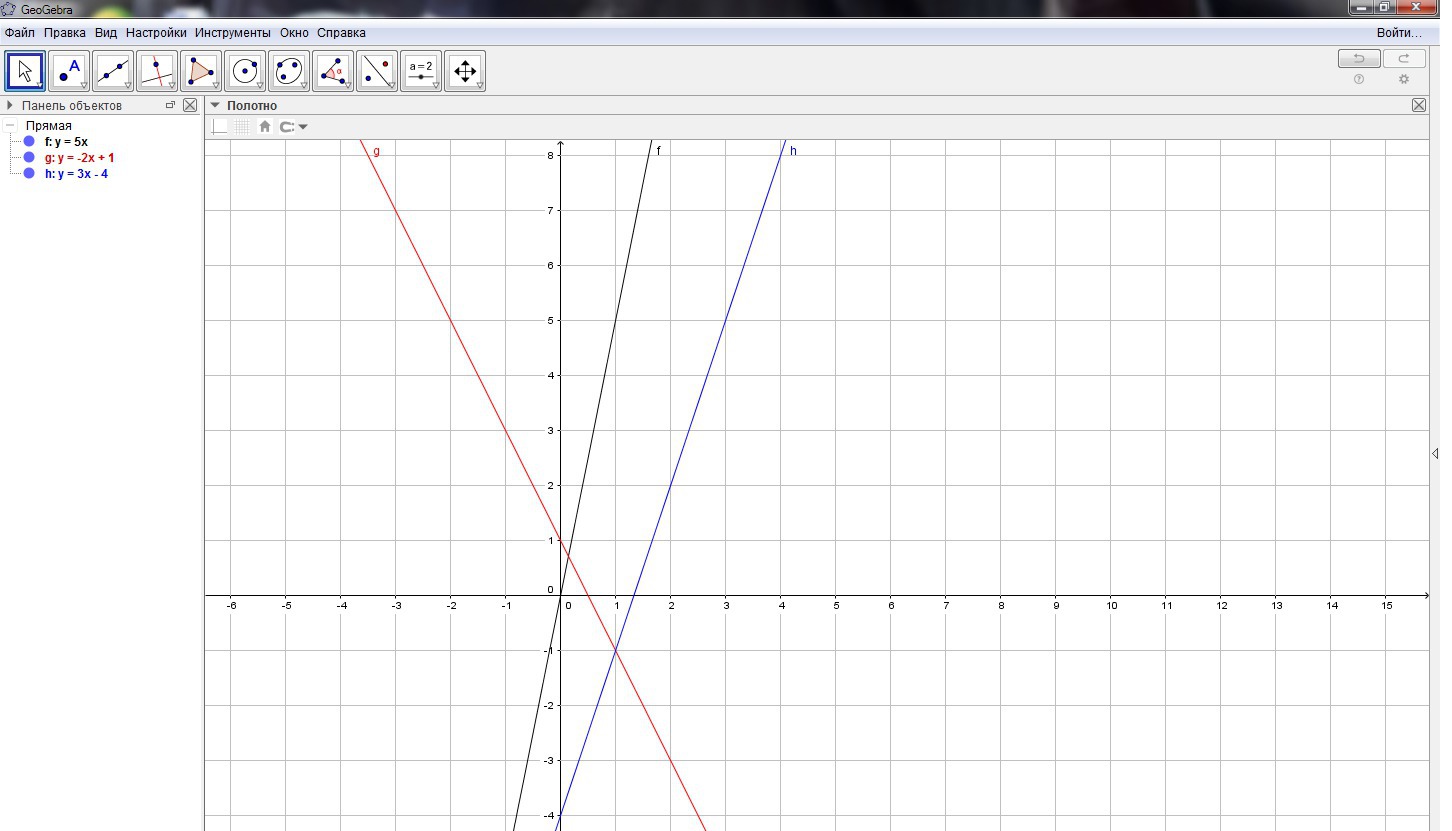Open the Вид menu

click(x=106, y=33)
